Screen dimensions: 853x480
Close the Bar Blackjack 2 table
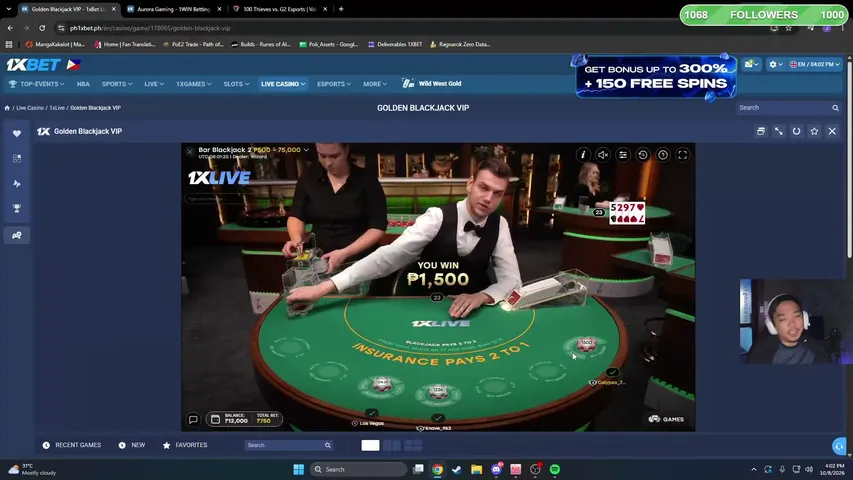190,152
